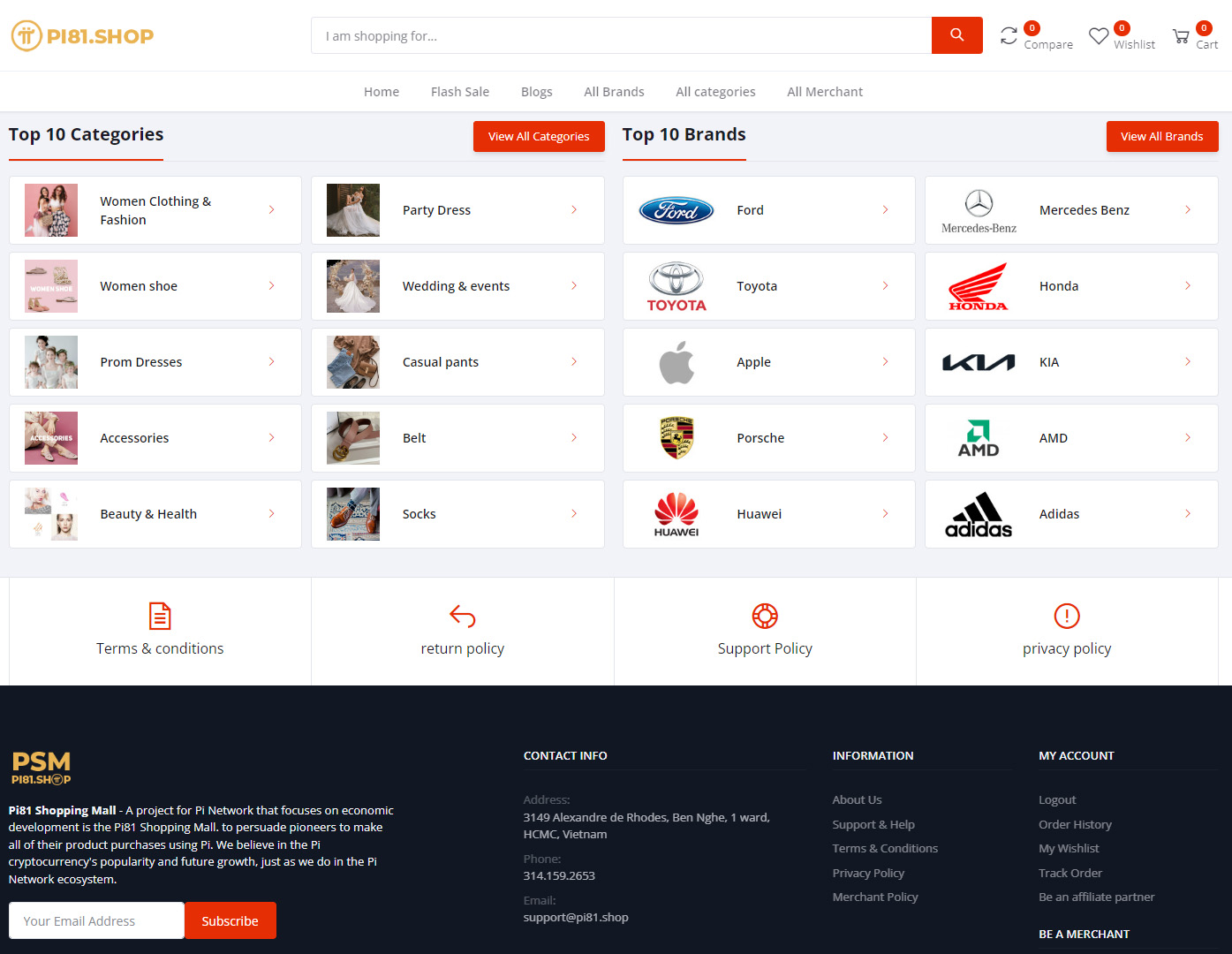Expand the Ford brand chevron
Screen dimensions: 1232x954
pos(885,210)
